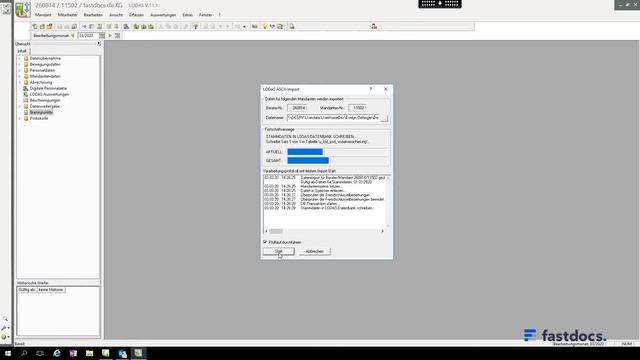Click the Dateiname path field
This screenshot has width=640, height=360.
click(x=333, y=118)
